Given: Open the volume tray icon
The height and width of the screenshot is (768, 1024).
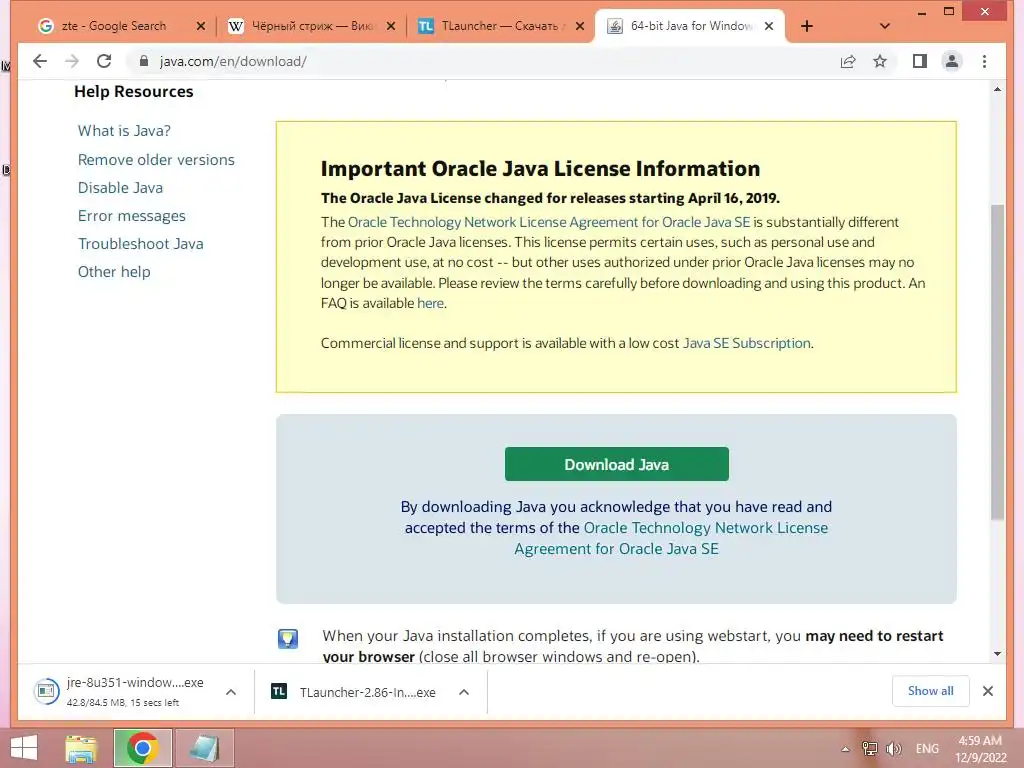Looking at the screenshot, I should click(x=893, y=749).
